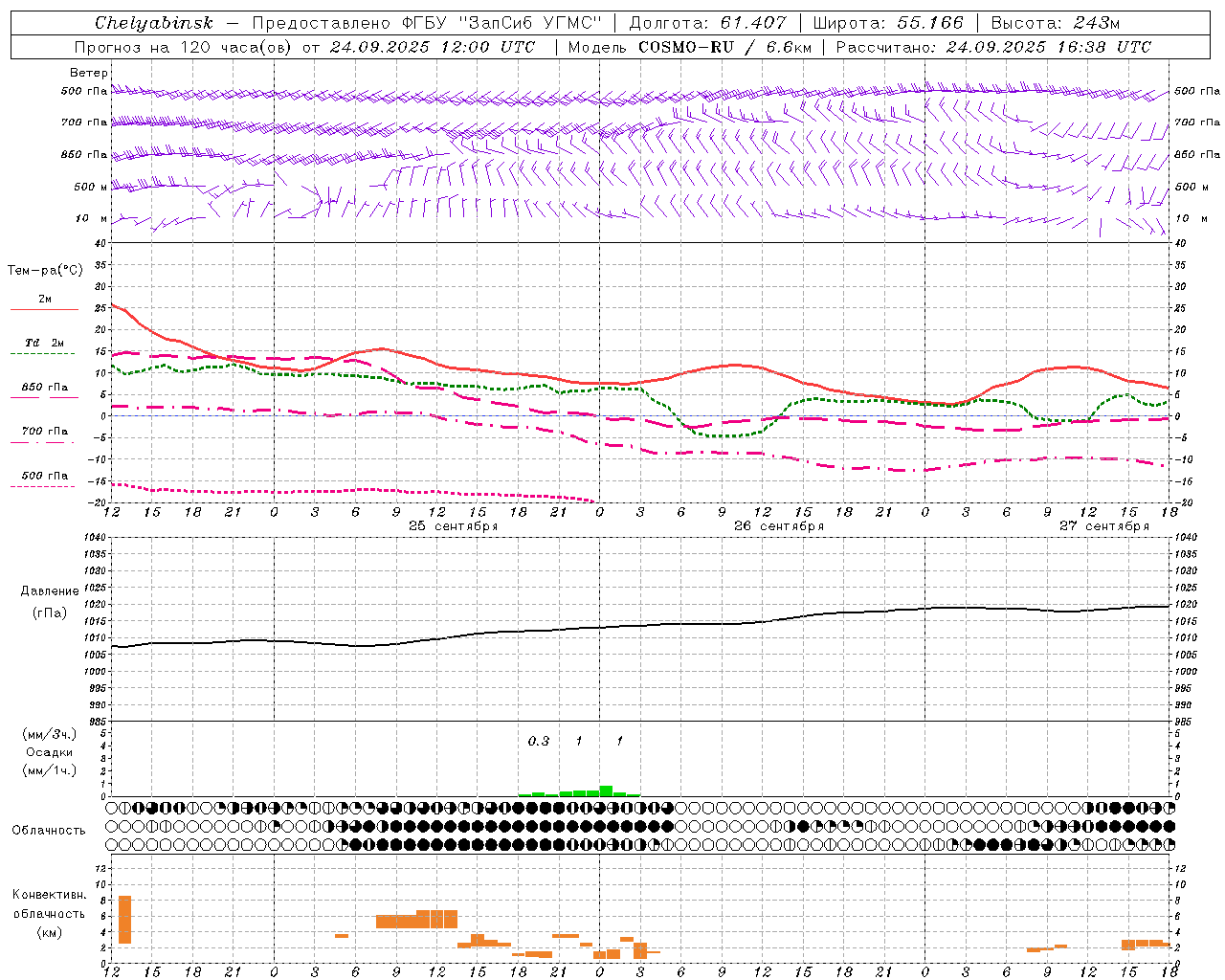This screenshot has height=980, width=1225.
Task: Click the Осадки precipitation label
Action: [49, 752]
